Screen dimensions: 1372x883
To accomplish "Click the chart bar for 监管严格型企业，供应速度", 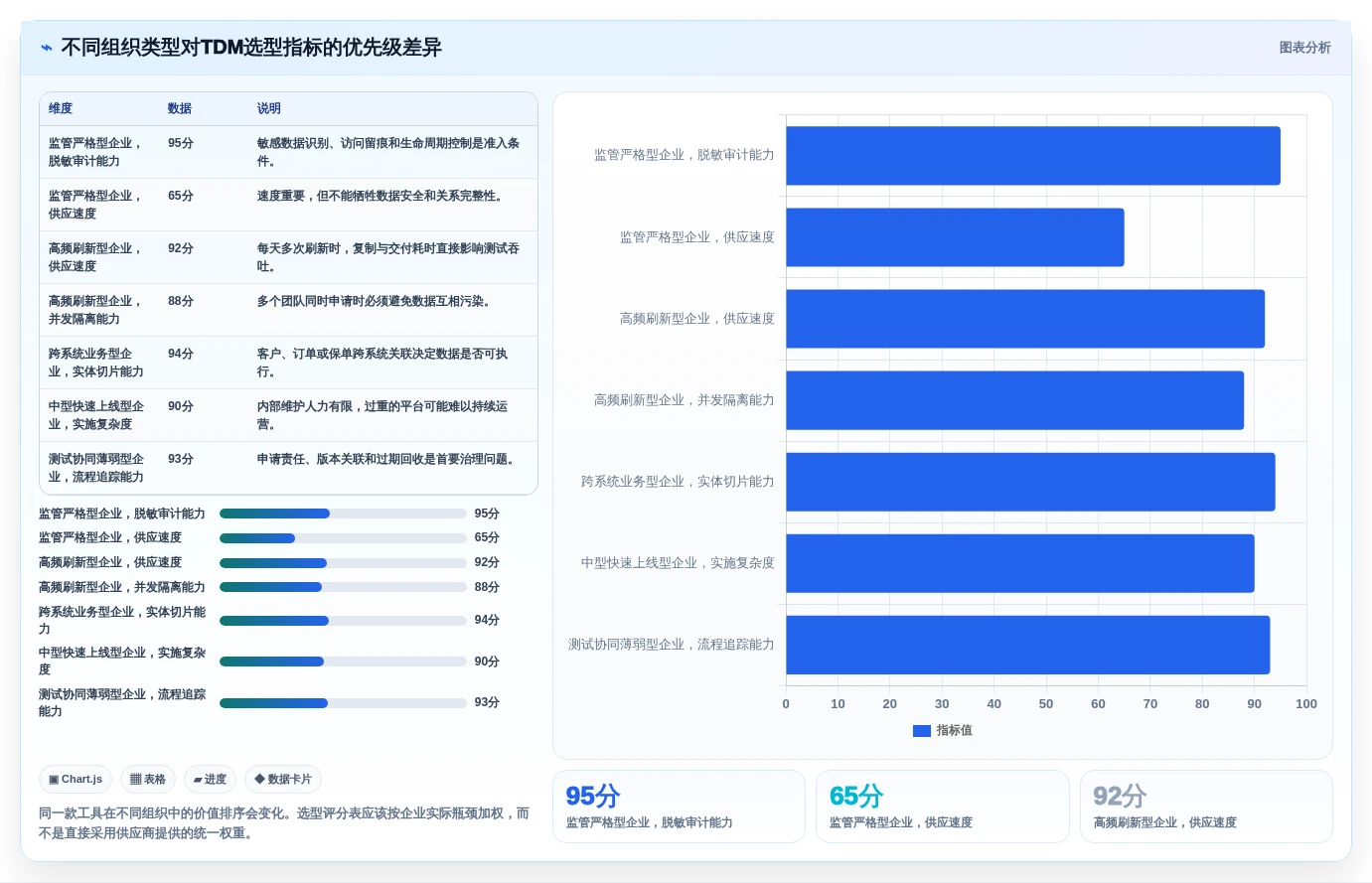I will (955, 237).
